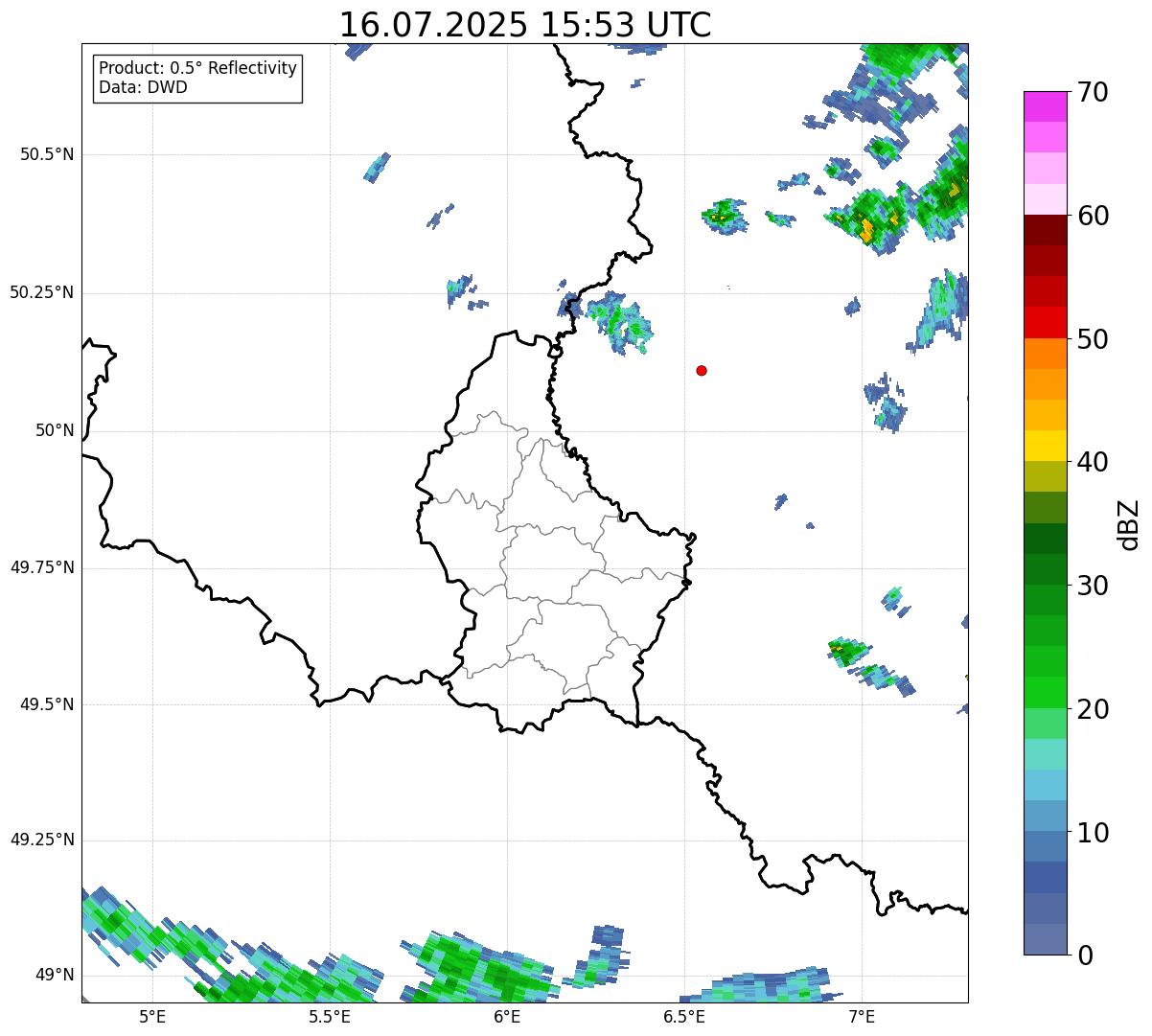Click the colorbar value 70
Screen dimensions: 1152x1036
tap(1093, 93)
